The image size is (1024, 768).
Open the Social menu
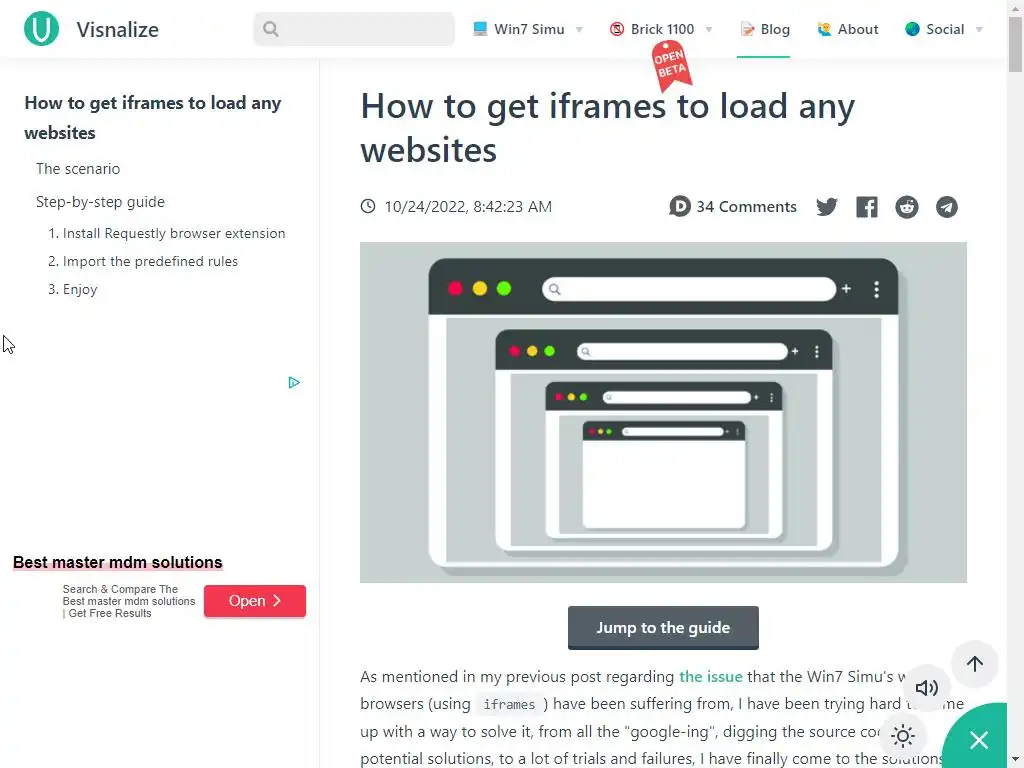tap(944, 29)
